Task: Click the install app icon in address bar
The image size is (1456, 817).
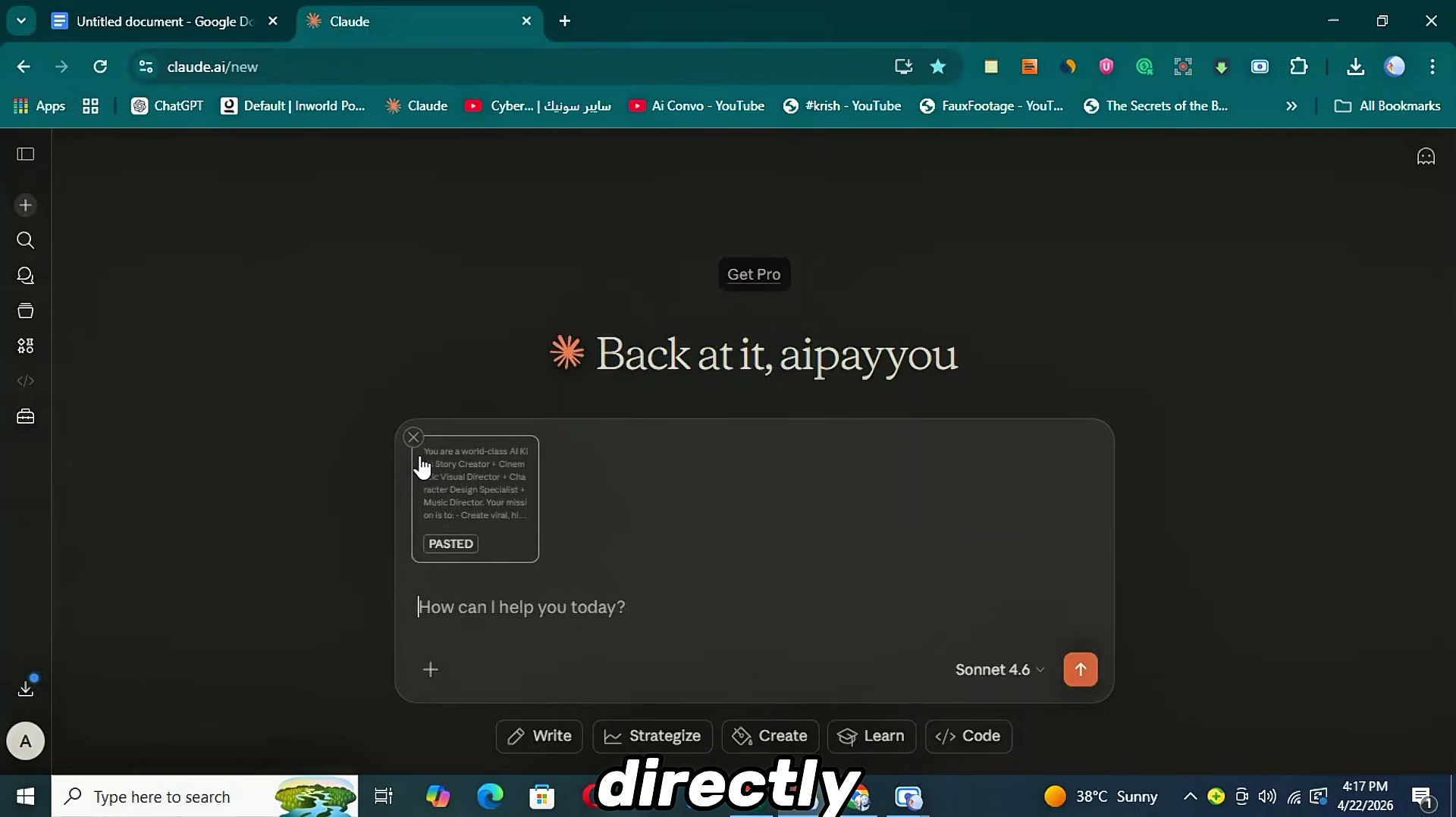Action: (x=903, y=67)
